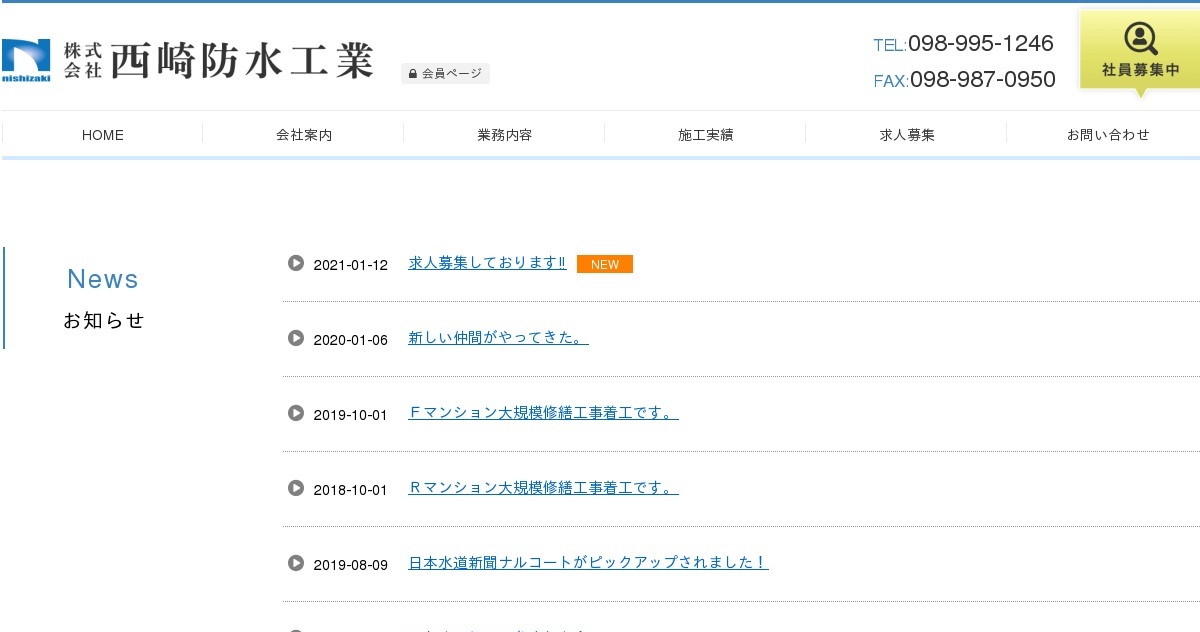Click the blue nishizaki logo icon
Viewport: 1200px width, 632px height.
(26, 61)
